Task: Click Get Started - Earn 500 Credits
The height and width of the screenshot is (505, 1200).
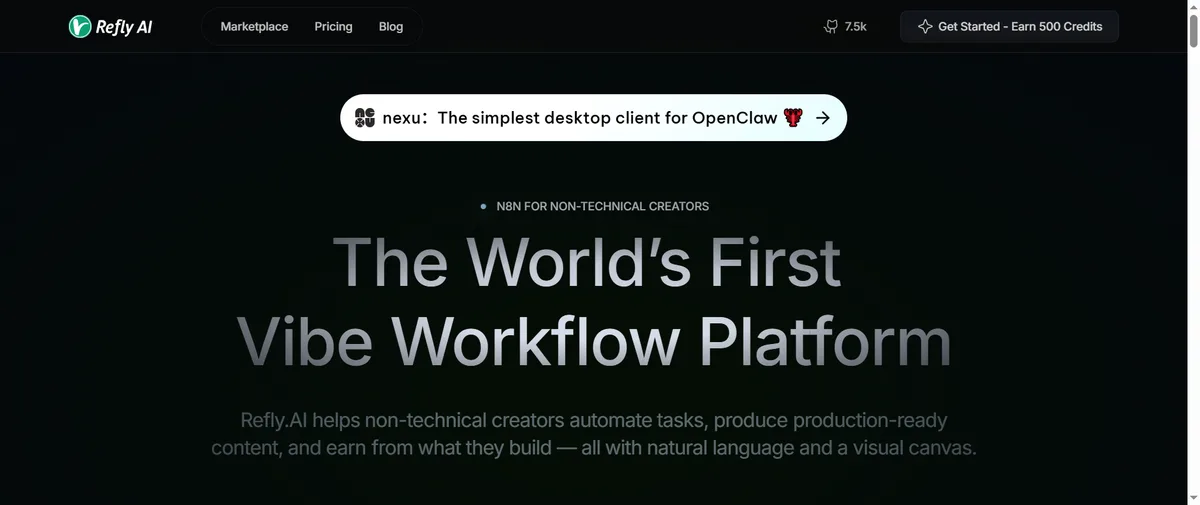Action: point(1009,27)
